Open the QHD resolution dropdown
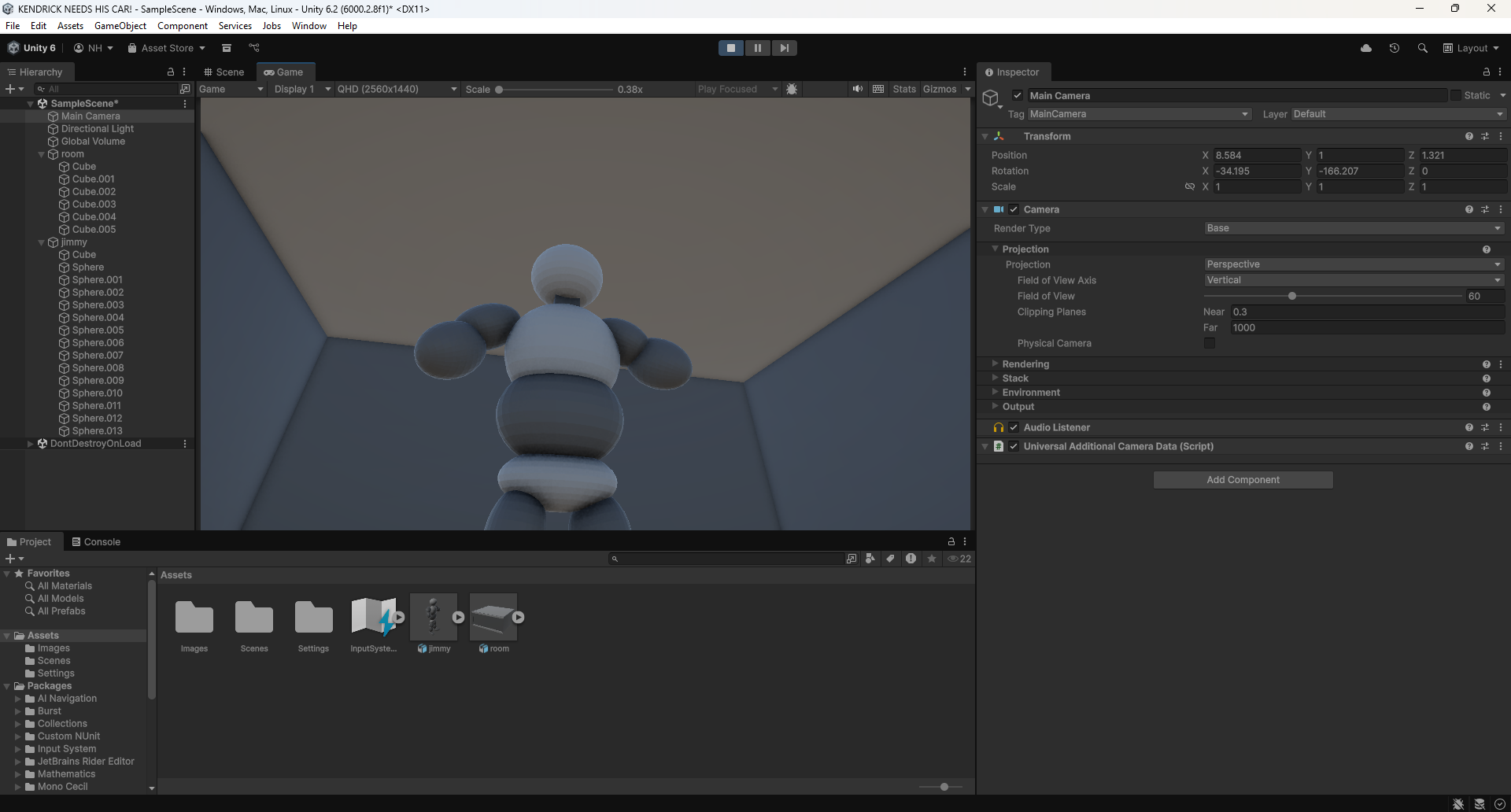 click(397, 89)
